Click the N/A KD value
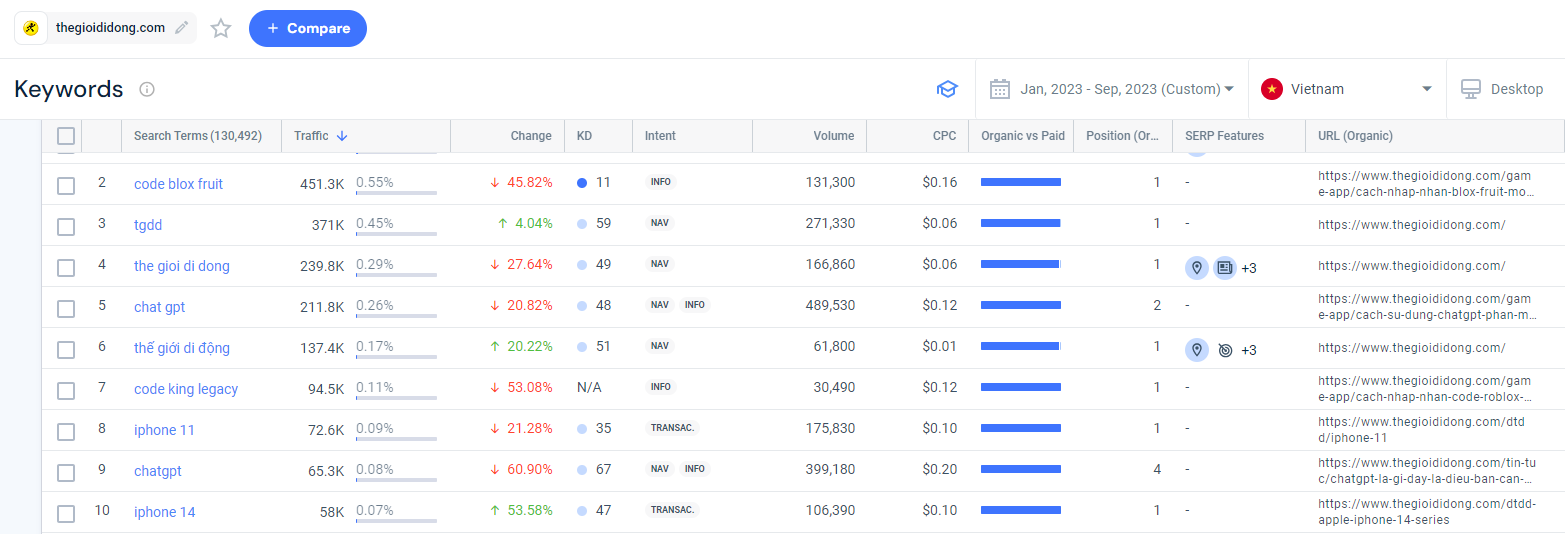The height and width of the screenshot is (534, 1565). point(589,388)
